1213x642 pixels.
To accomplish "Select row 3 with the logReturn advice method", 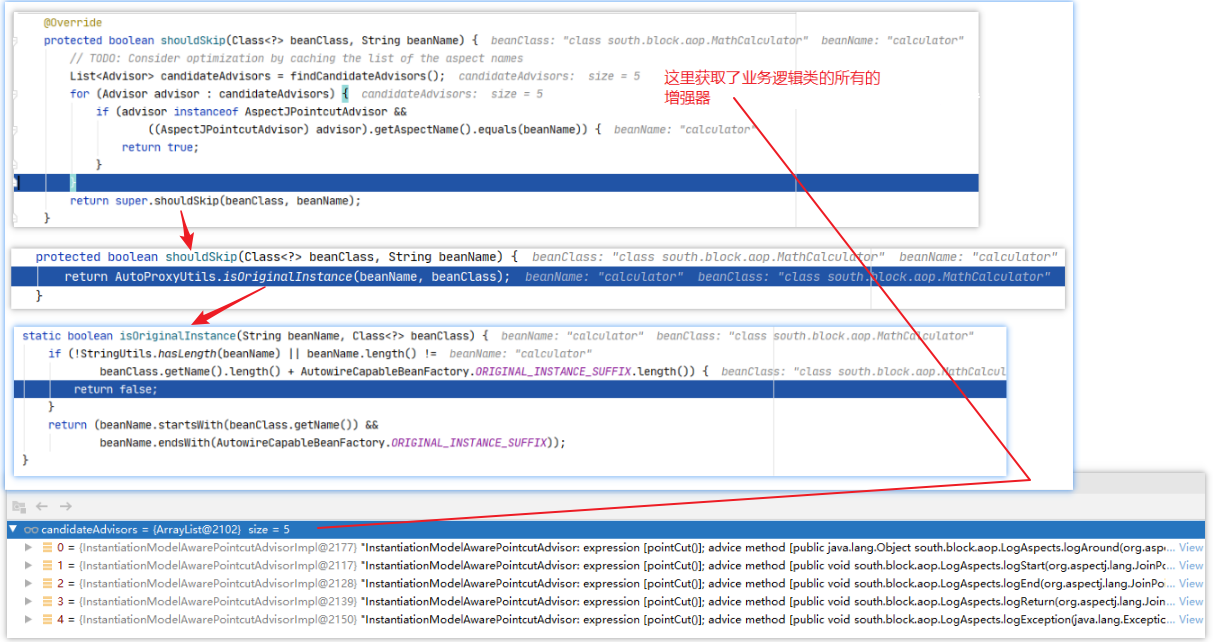I will 606,601.
